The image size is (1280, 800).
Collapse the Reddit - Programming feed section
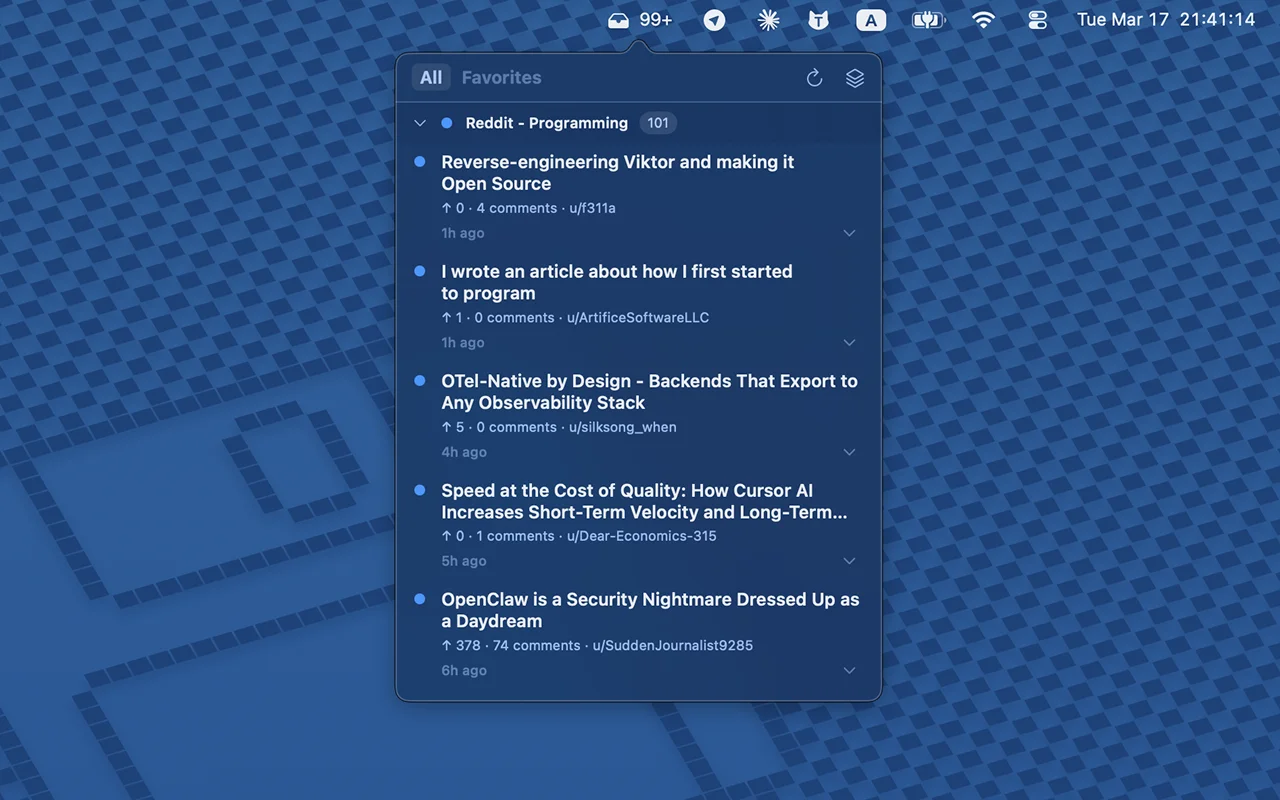(x=420, y=123)
